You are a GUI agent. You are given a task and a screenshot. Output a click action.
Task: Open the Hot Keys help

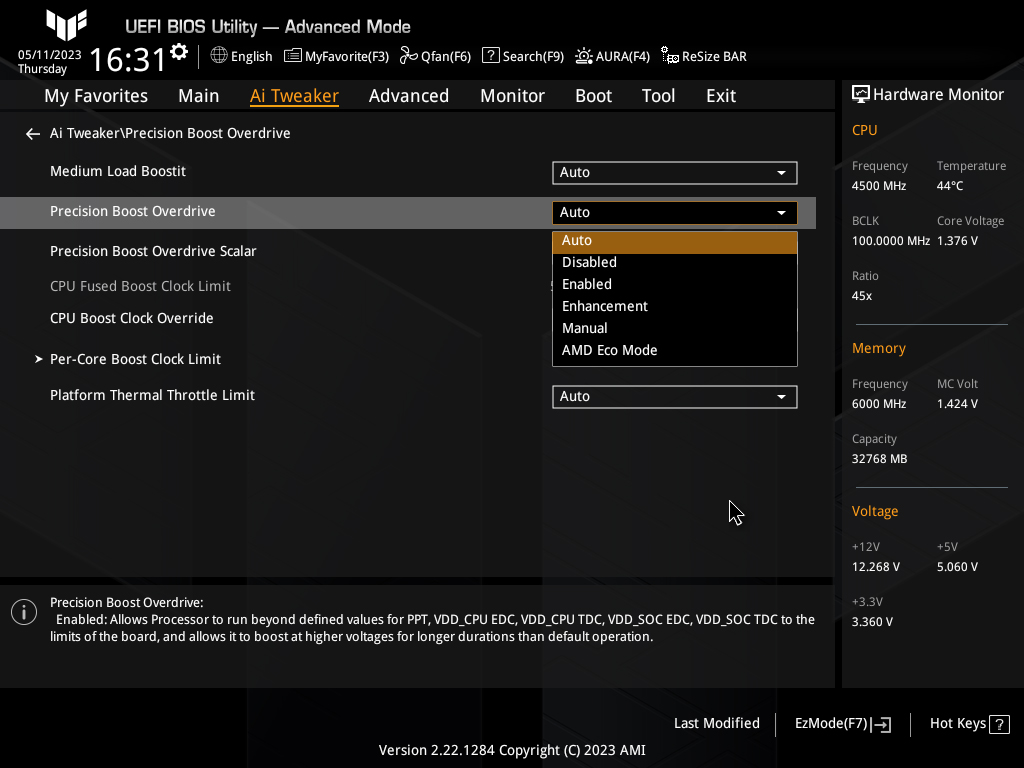969,724
